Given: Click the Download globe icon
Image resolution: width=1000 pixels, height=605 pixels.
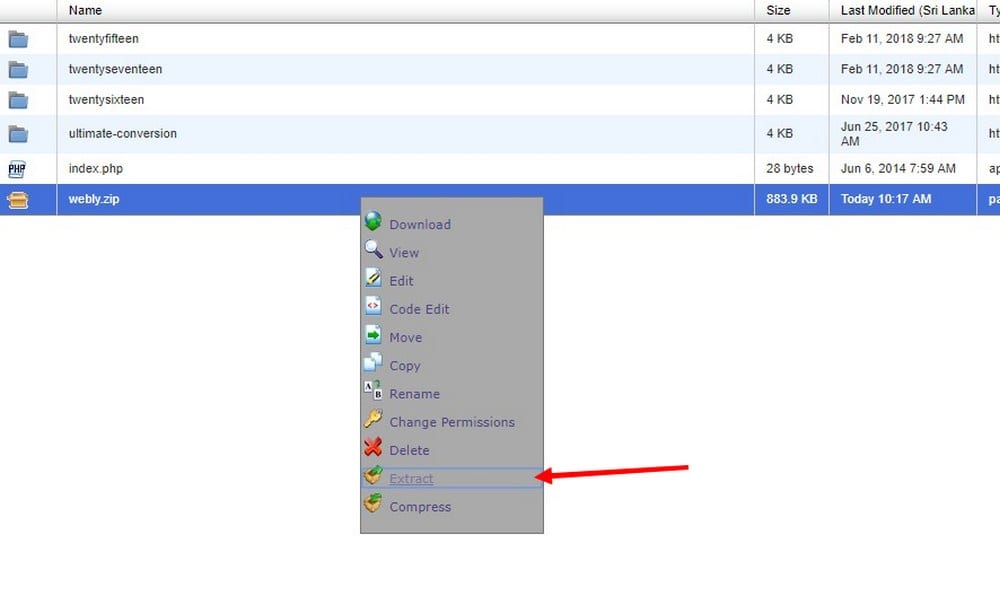Looking at the screenshot, I should click(x=373, y=223).
